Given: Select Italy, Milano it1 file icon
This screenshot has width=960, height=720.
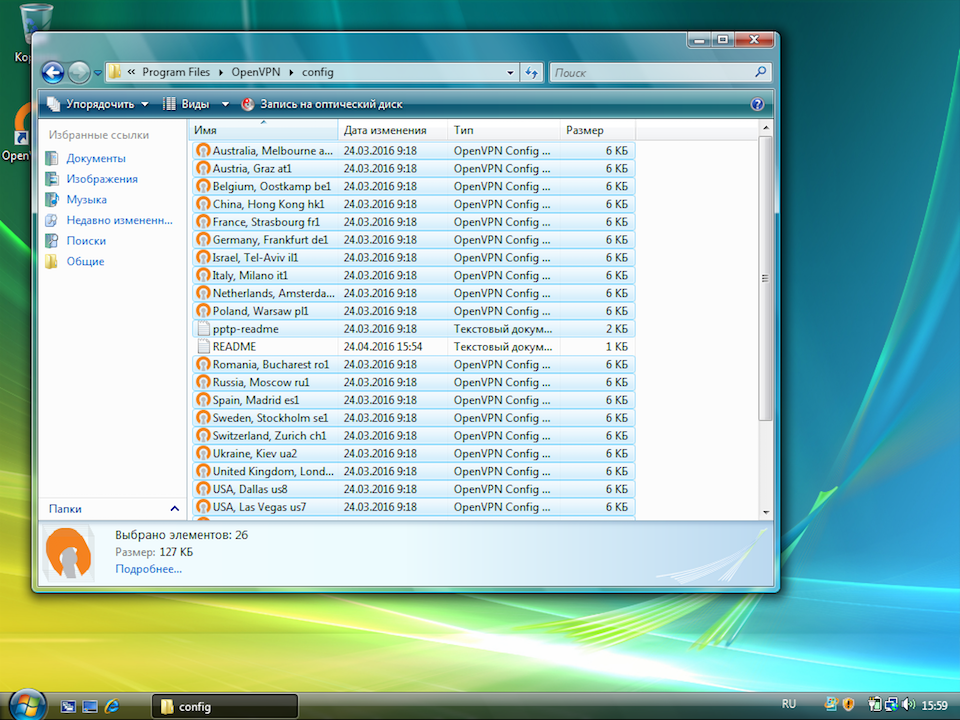Looking at the screenshot, I should click(x=203, y=275).
